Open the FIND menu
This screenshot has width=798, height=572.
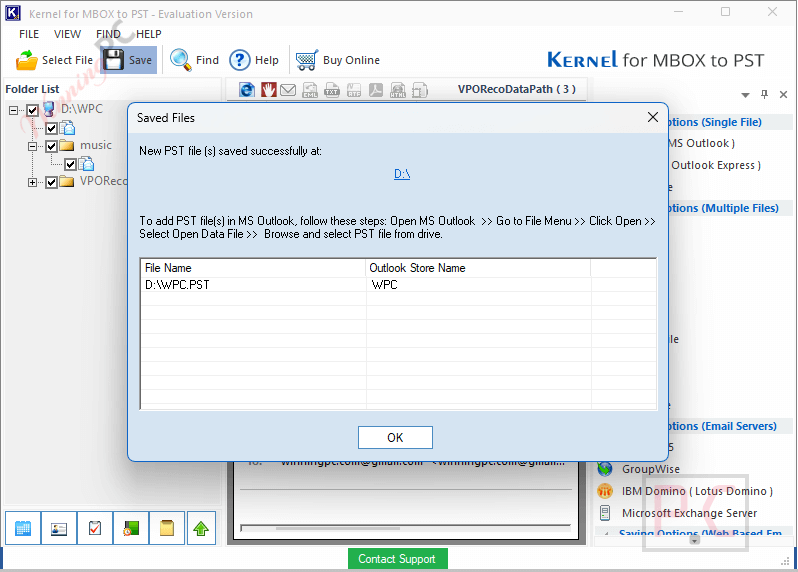(108, 34)
